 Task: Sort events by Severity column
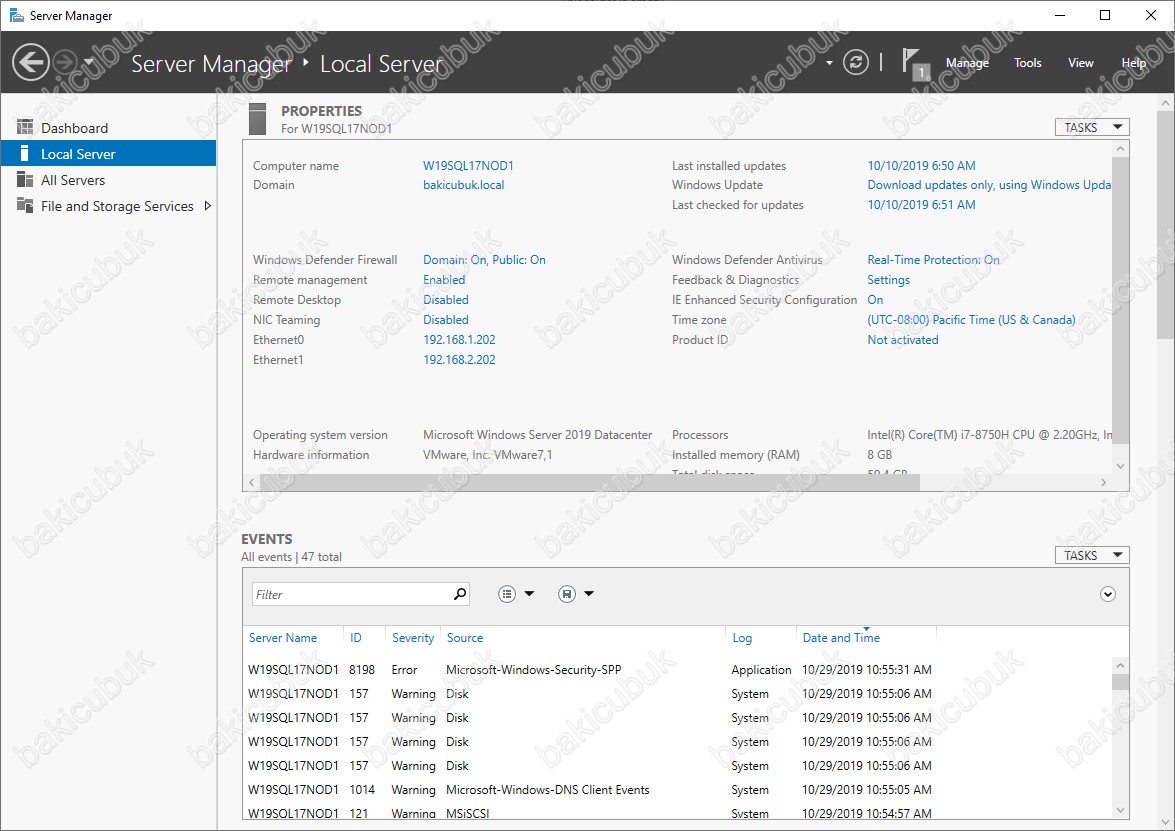413,638
